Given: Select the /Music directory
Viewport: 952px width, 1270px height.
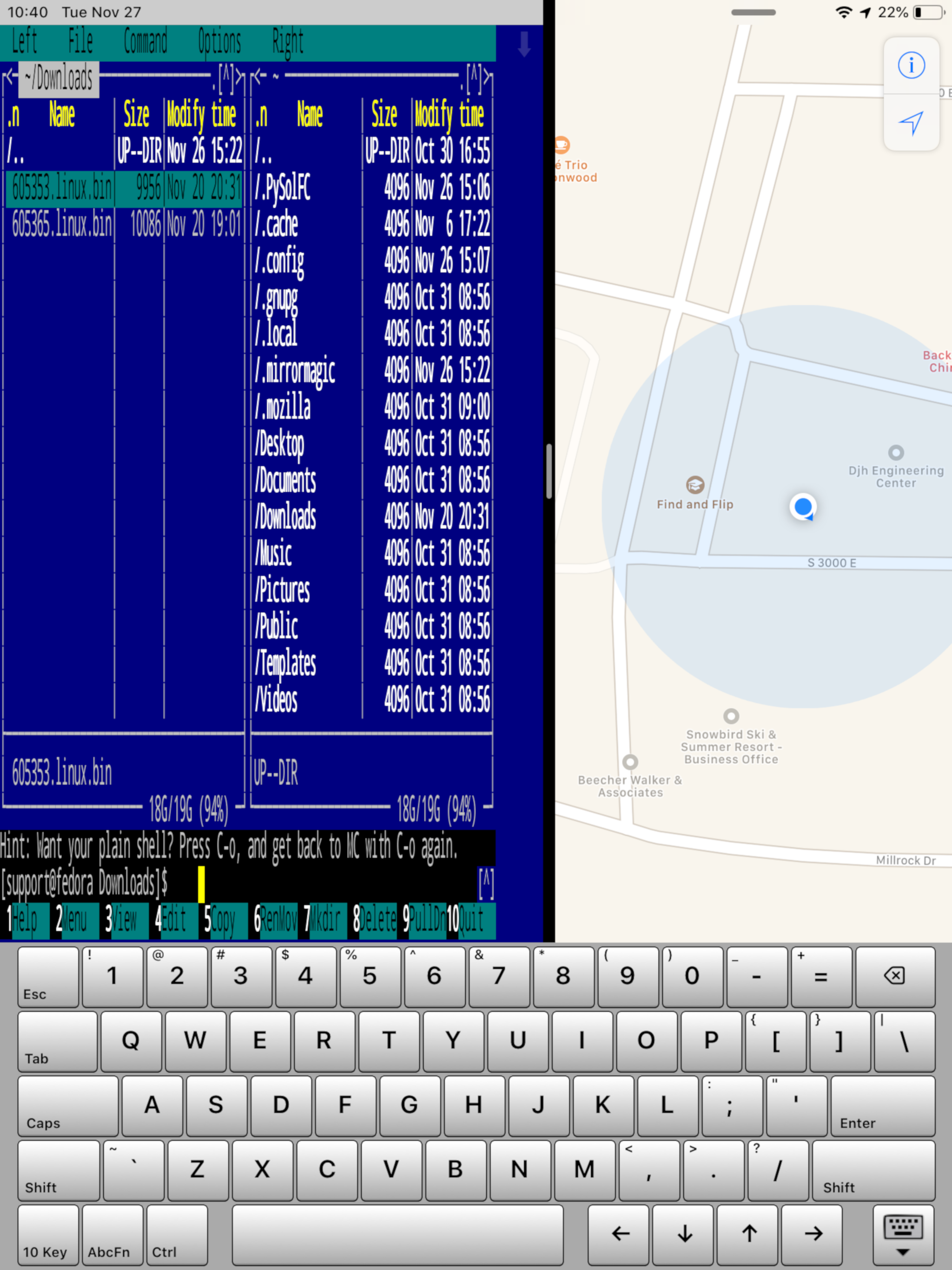Looking at the screenshot, I should coord(371,553).
